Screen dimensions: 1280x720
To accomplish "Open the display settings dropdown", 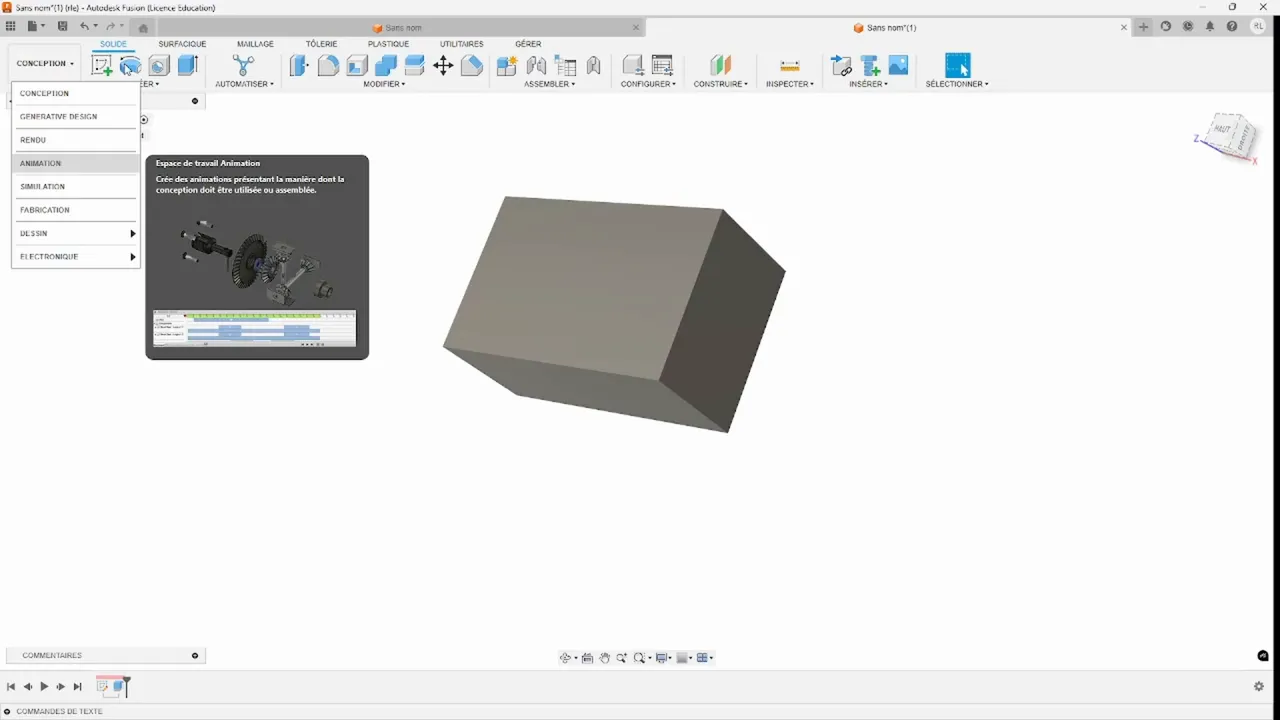I will pyautogui.click(x=665, y=658).
